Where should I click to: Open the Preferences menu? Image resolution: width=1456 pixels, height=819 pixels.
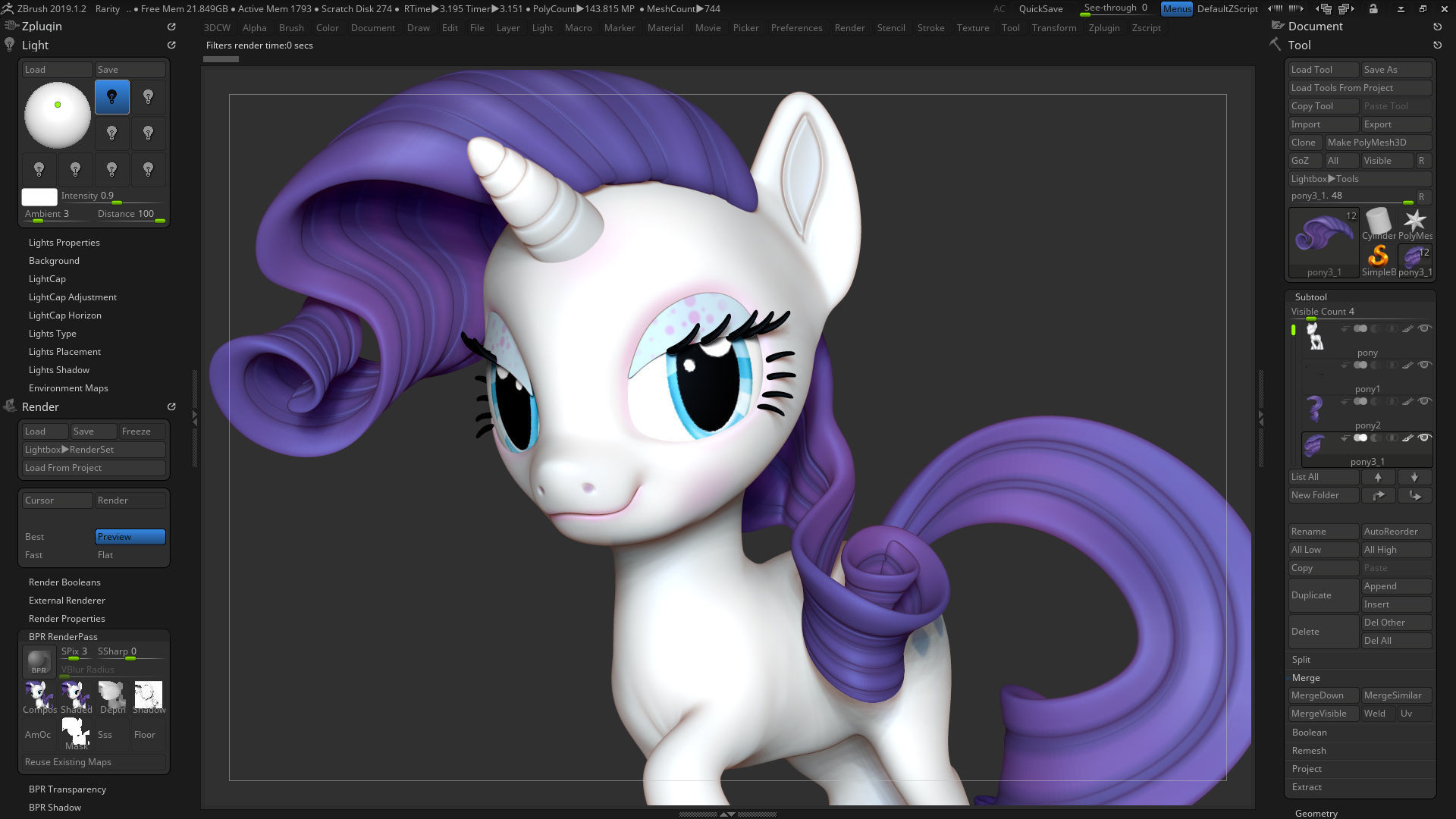click(796, 27)
